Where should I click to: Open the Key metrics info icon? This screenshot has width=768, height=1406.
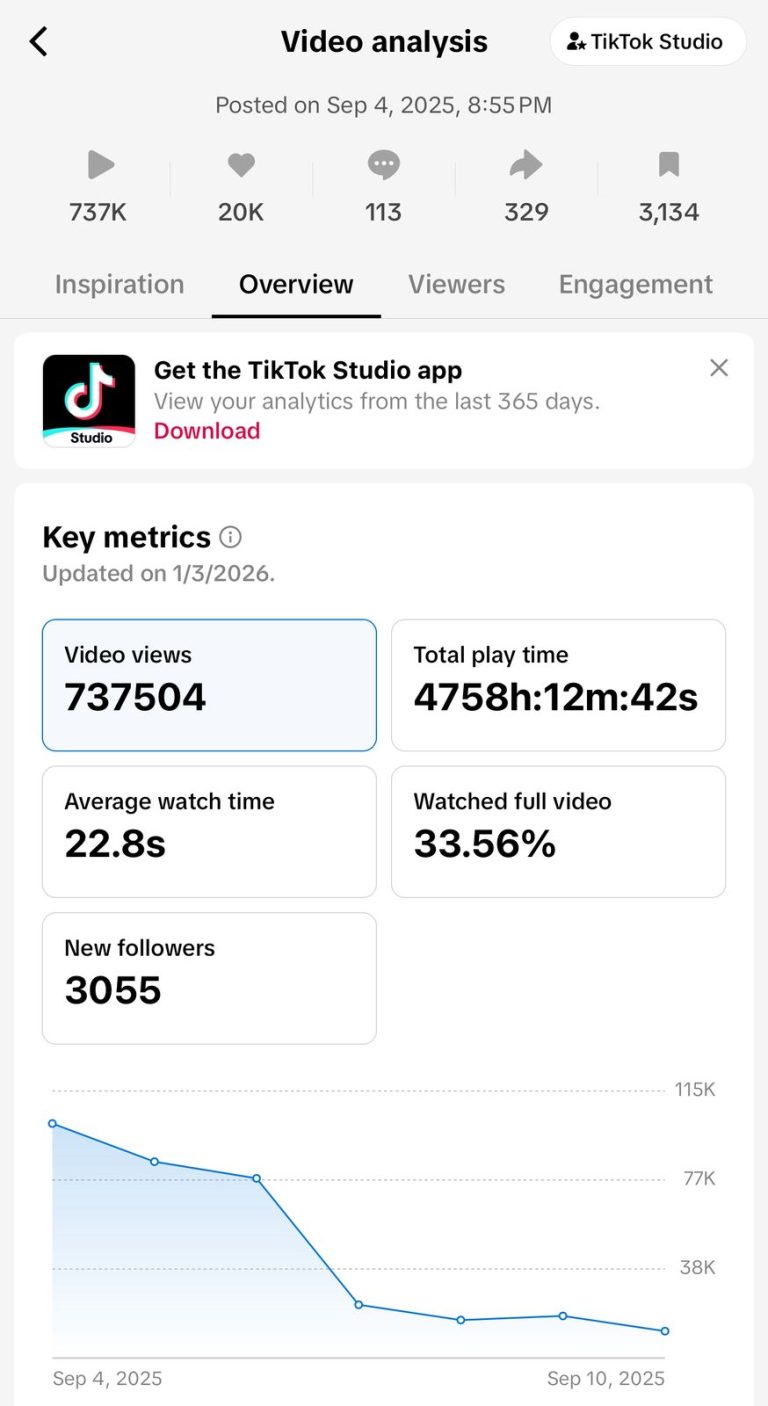230,537
